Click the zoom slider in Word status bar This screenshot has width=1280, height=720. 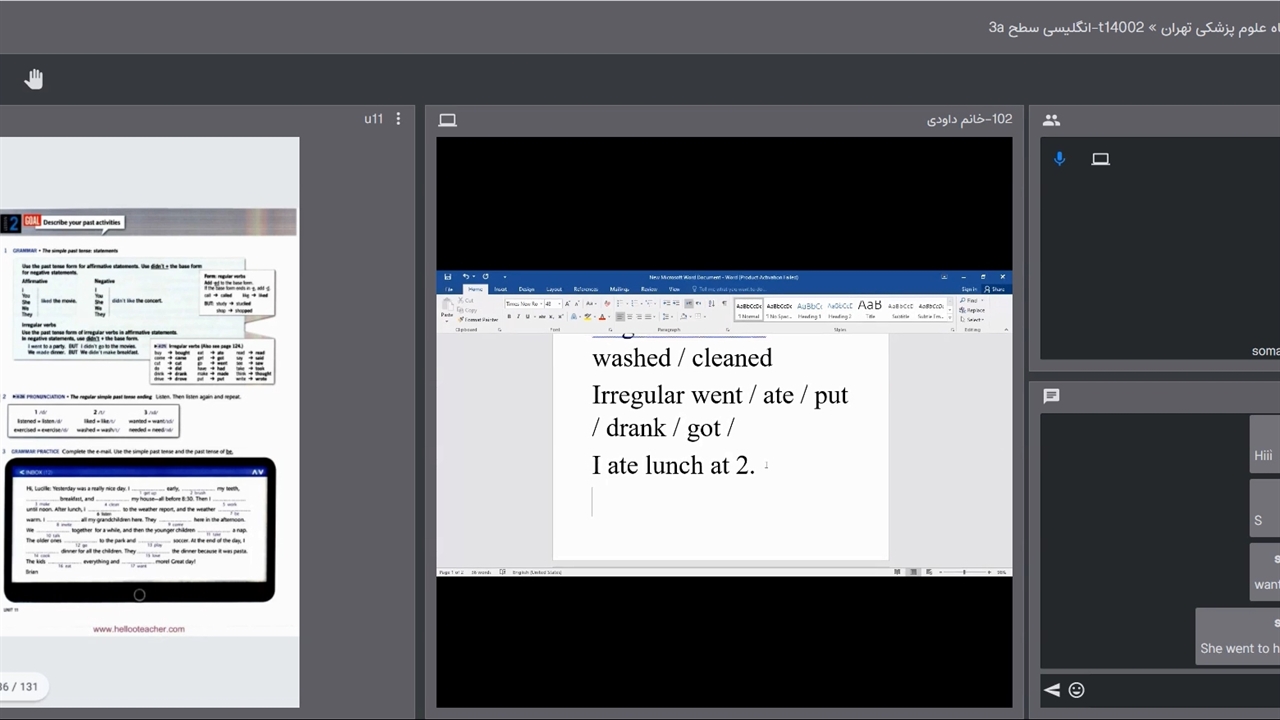pos(964,572)
